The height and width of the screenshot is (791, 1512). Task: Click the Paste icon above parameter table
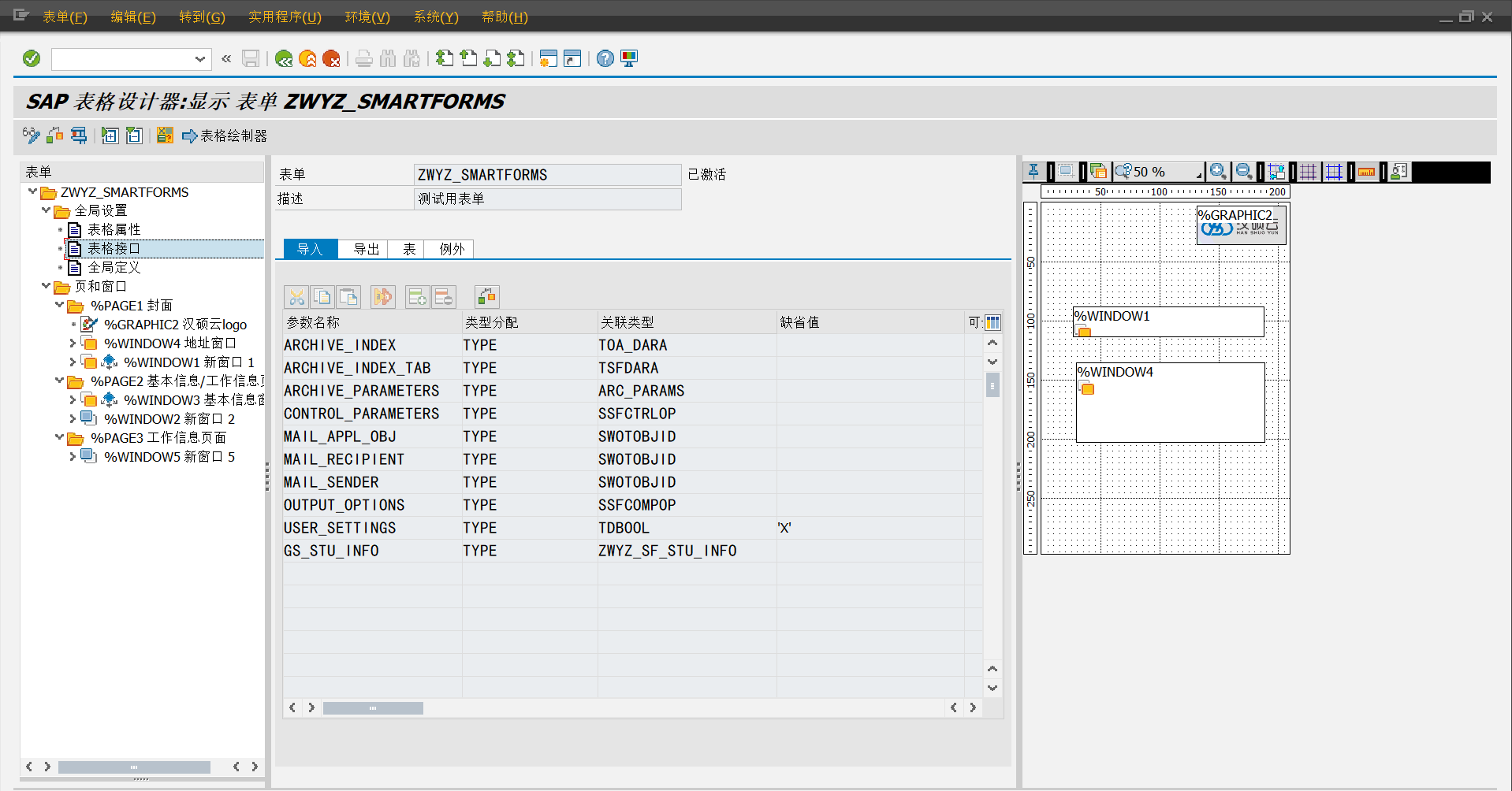[348, 297]
